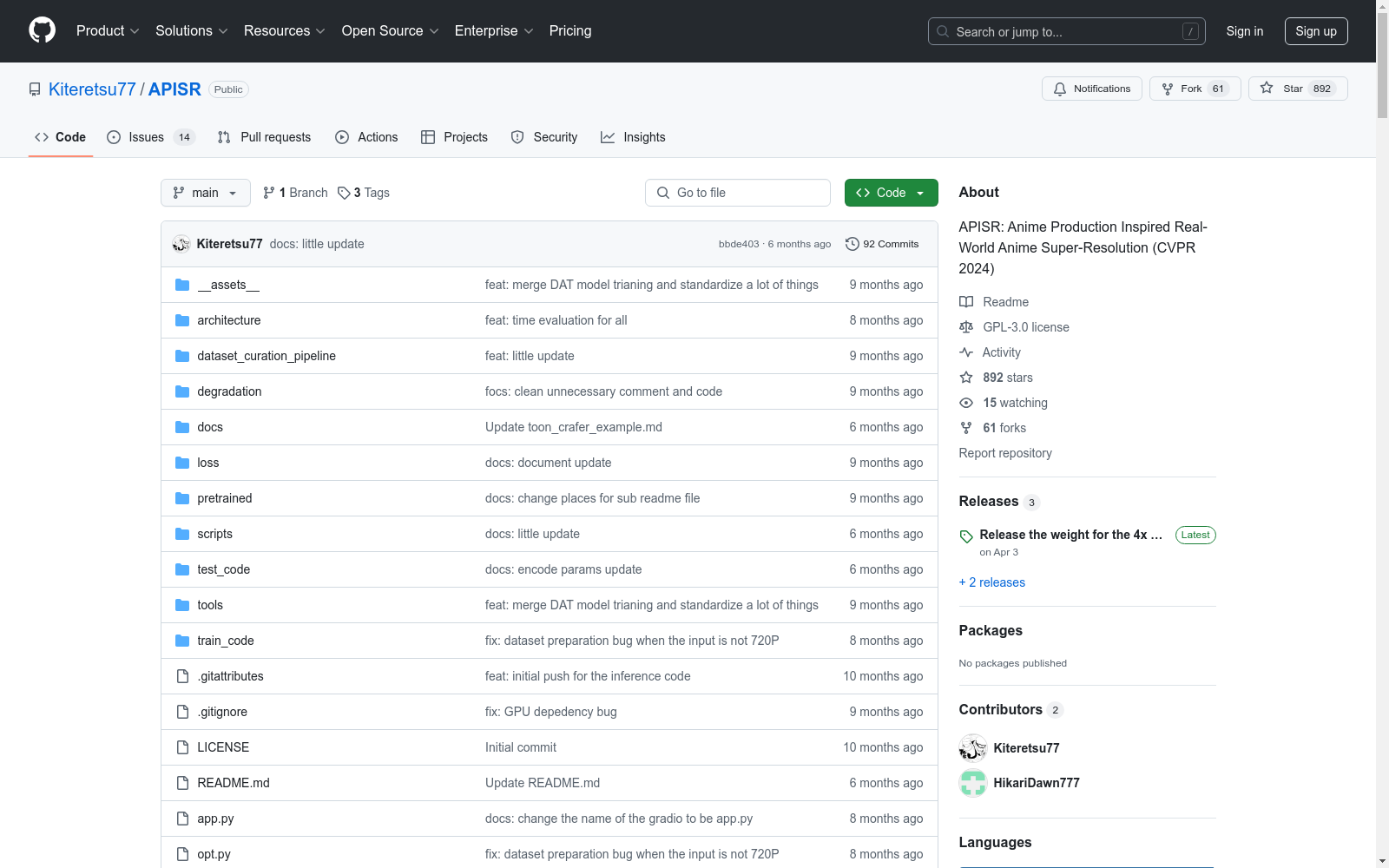The image size is (1389, 868).
Task: Click the 61 forks link
Action: [1004, 428]
